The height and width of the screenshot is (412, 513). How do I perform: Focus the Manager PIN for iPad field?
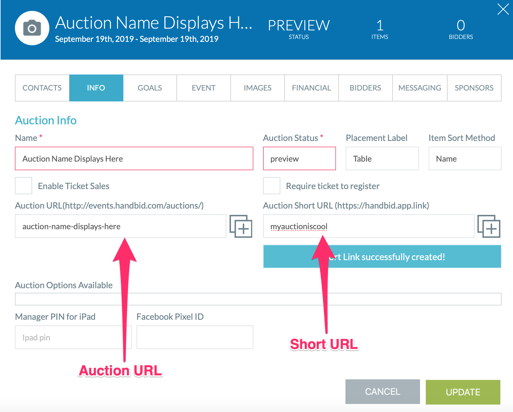(x=73, y=337)
